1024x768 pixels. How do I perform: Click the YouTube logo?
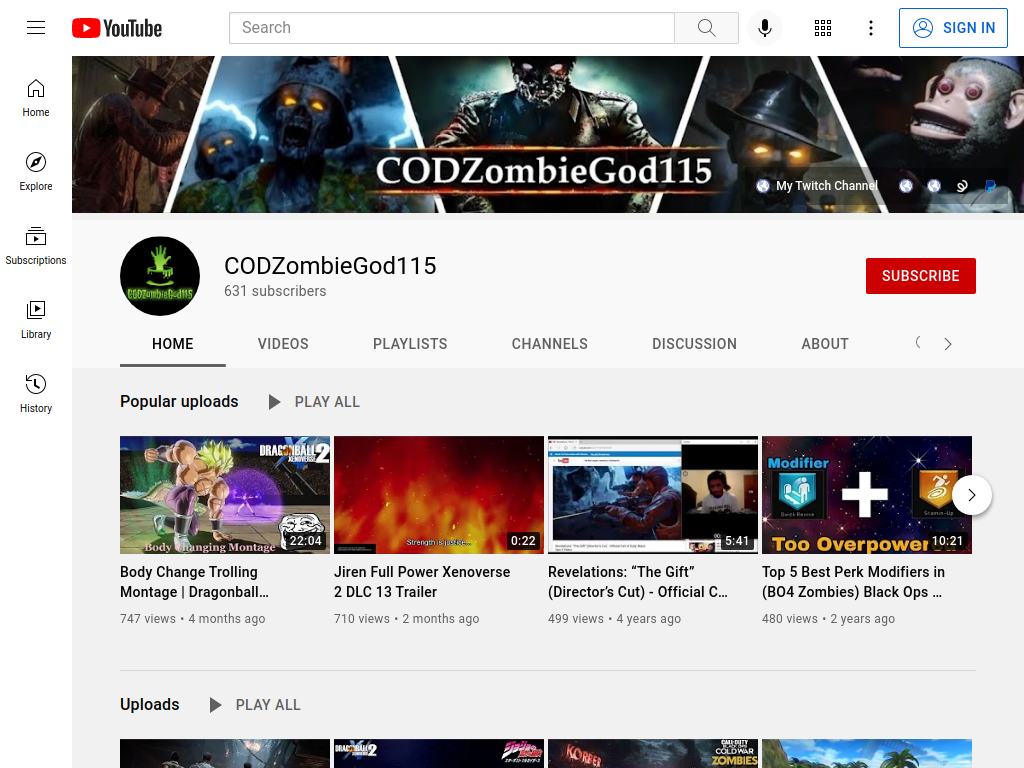coord(117,28)
